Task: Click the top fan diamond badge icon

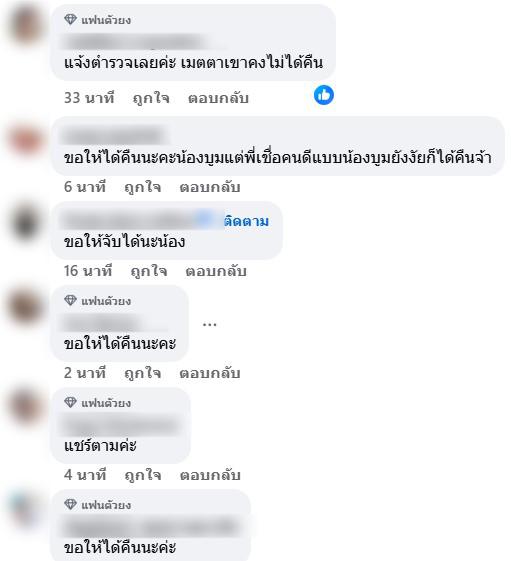Action: pyautogui.click(x=70, y=19)
